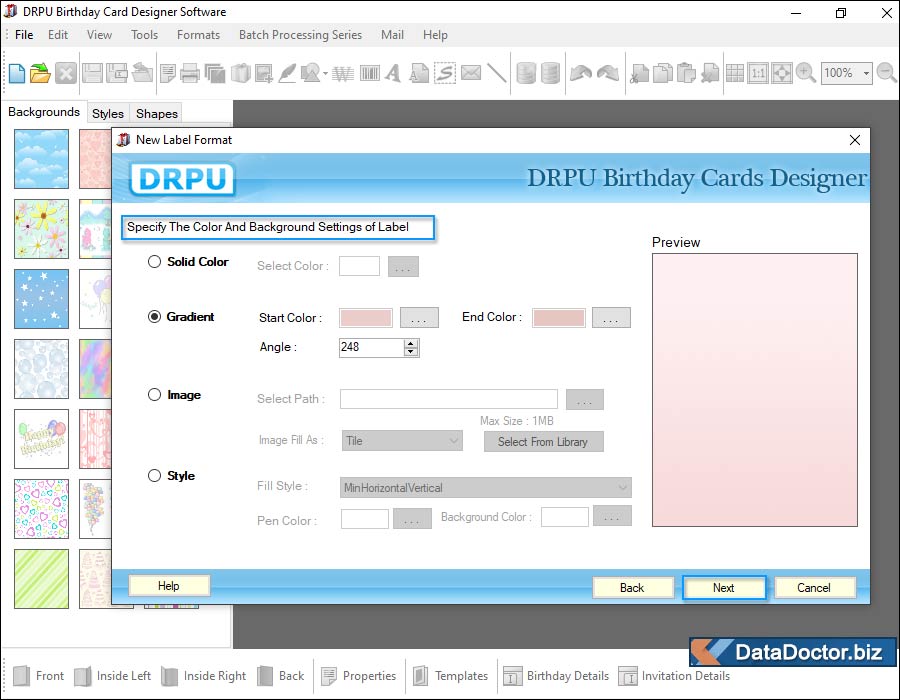Select the green striped background thumbnail
900x700 pixels.
pos(41,579)
